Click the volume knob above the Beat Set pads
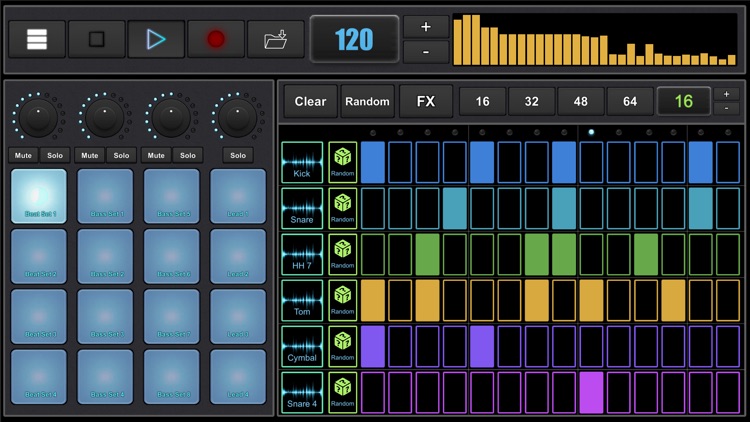The image size is (750, 422). click(x=38, y=117)
